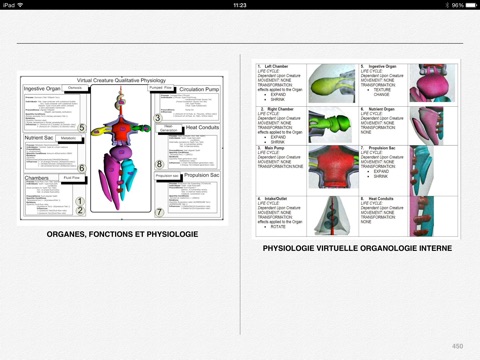Tap '1. Left Chamber' table heading

pyautogui.click(x=273, y=67)
